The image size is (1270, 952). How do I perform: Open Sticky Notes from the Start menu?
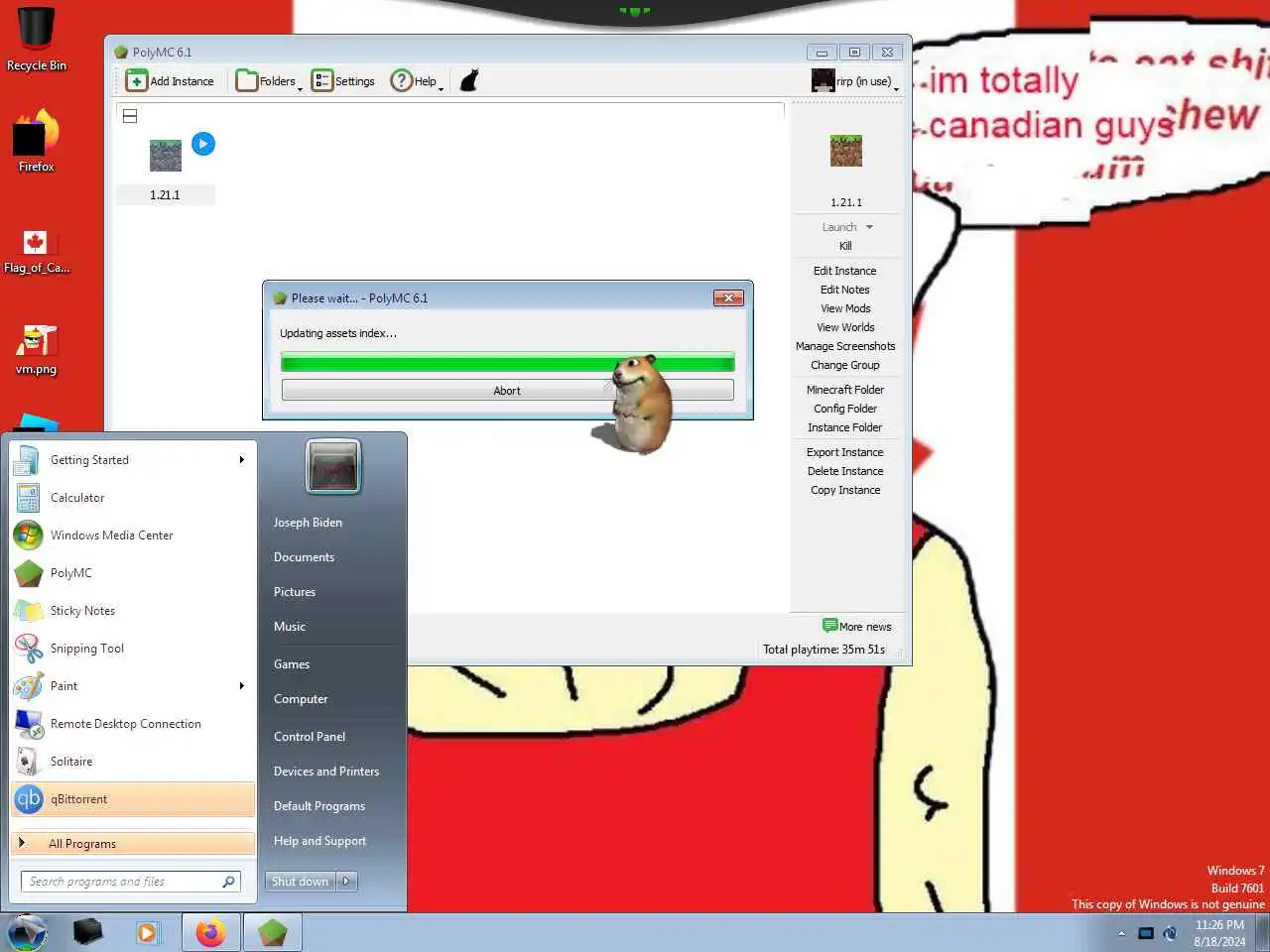pos(131,611)
